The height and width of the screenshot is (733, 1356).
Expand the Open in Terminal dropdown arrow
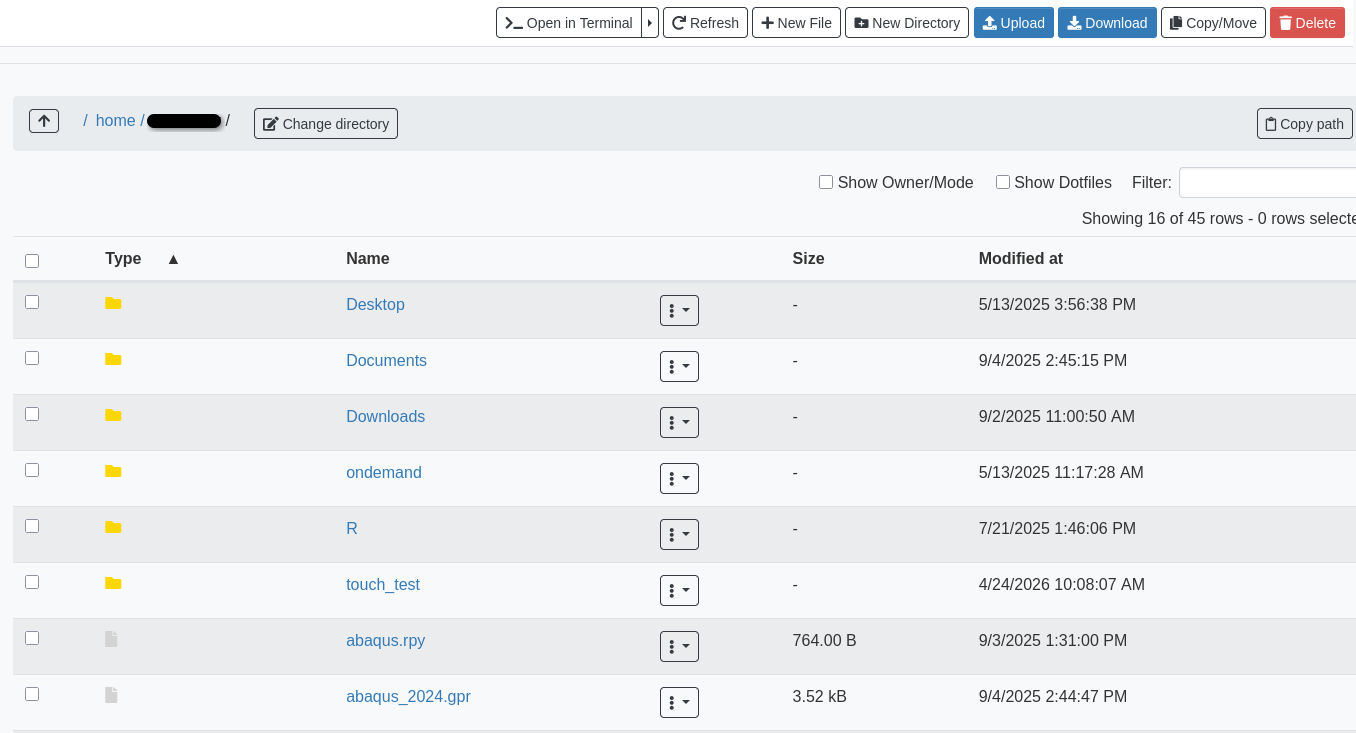click(650, 23)
